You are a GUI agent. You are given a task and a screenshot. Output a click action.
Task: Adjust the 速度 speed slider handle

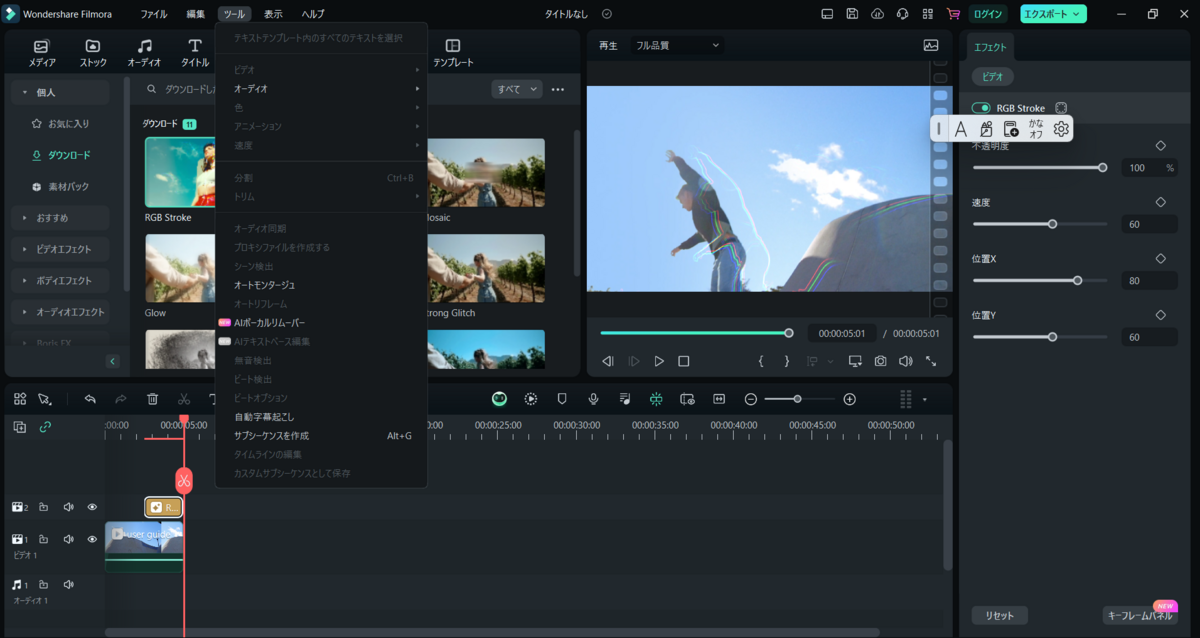tap(1052, 224)
